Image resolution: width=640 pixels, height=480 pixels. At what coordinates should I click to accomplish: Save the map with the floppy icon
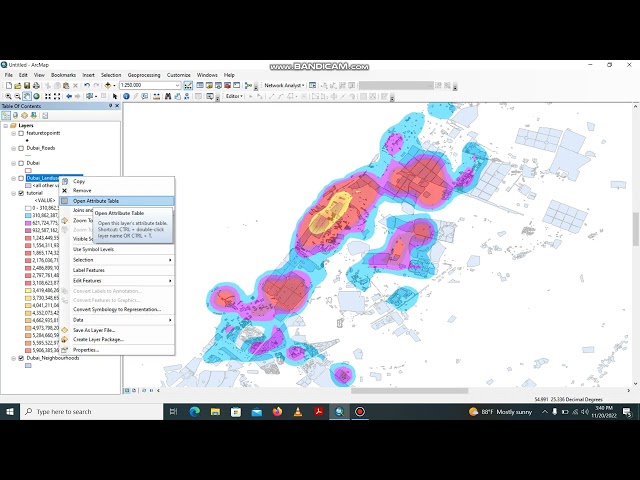coord(27,85)
